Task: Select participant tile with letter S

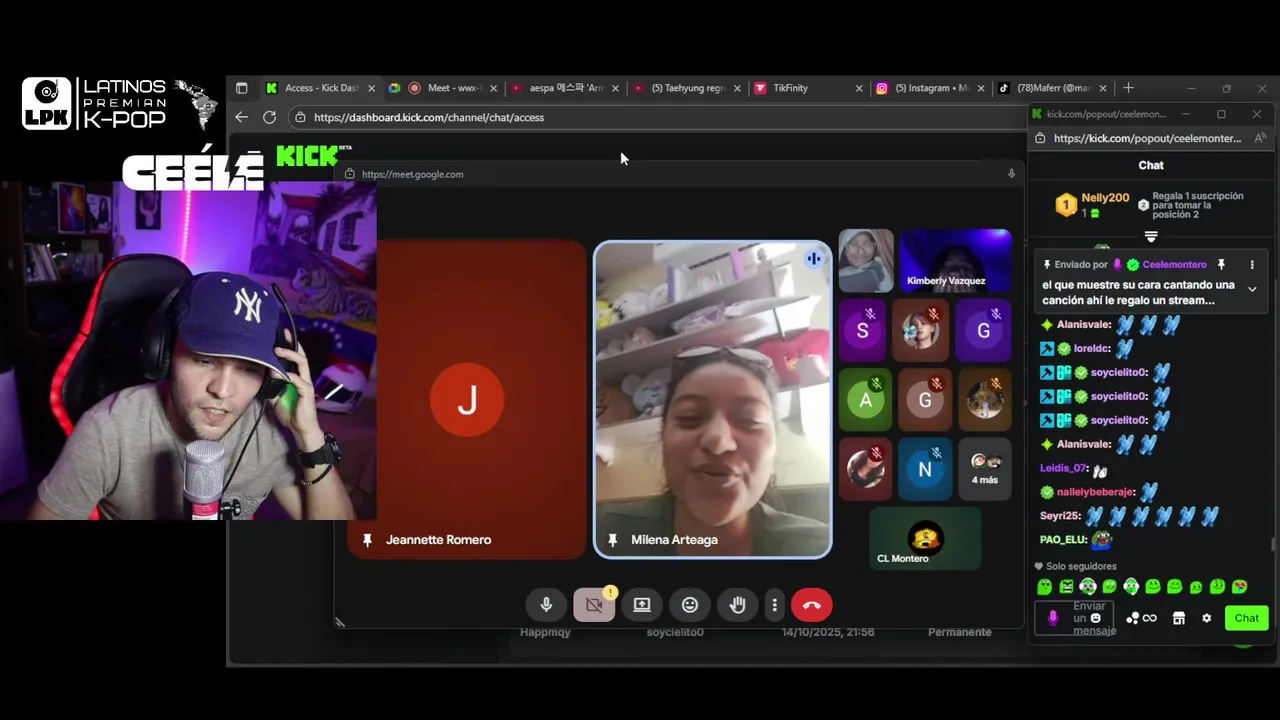Action: click(x=862, y=330)
